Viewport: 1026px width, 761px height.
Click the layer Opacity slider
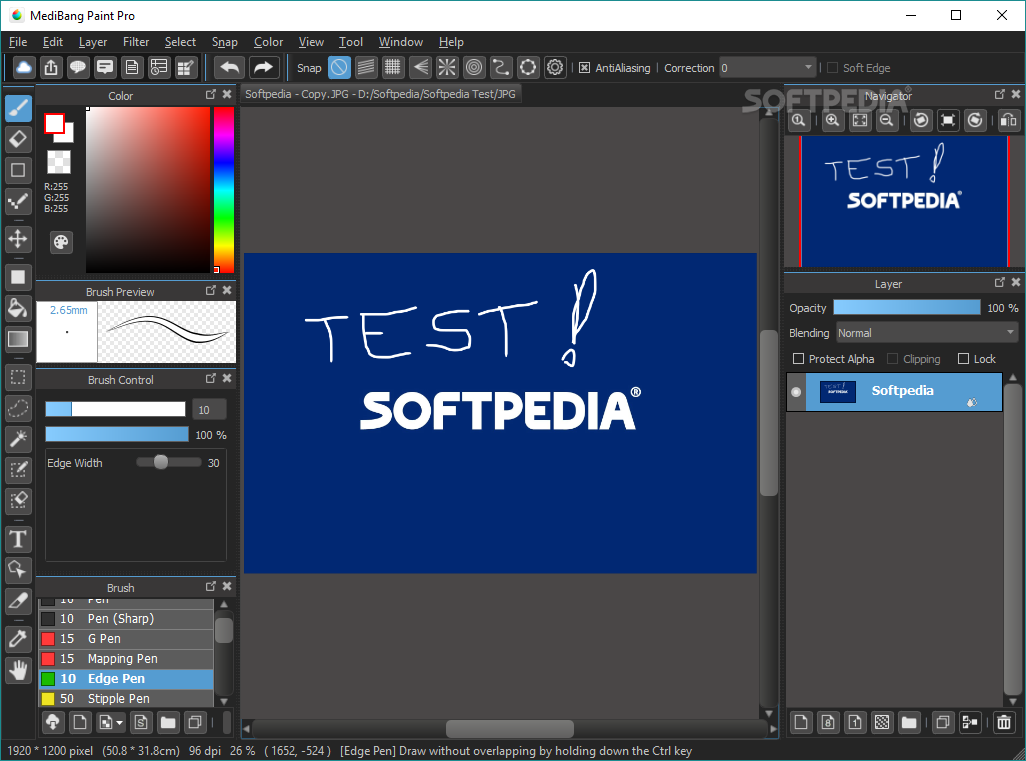tap(906, 308)
